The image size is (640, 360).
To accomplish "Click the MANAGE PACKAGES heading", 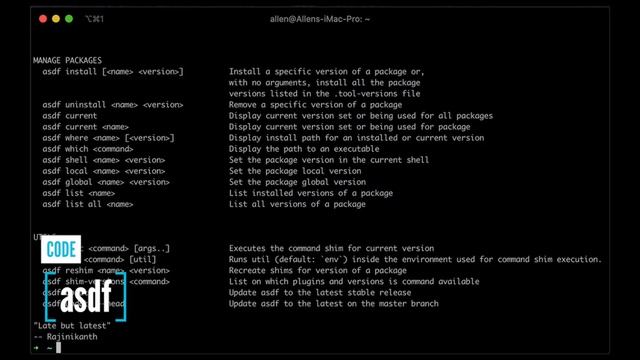I will tap(67, 60).
